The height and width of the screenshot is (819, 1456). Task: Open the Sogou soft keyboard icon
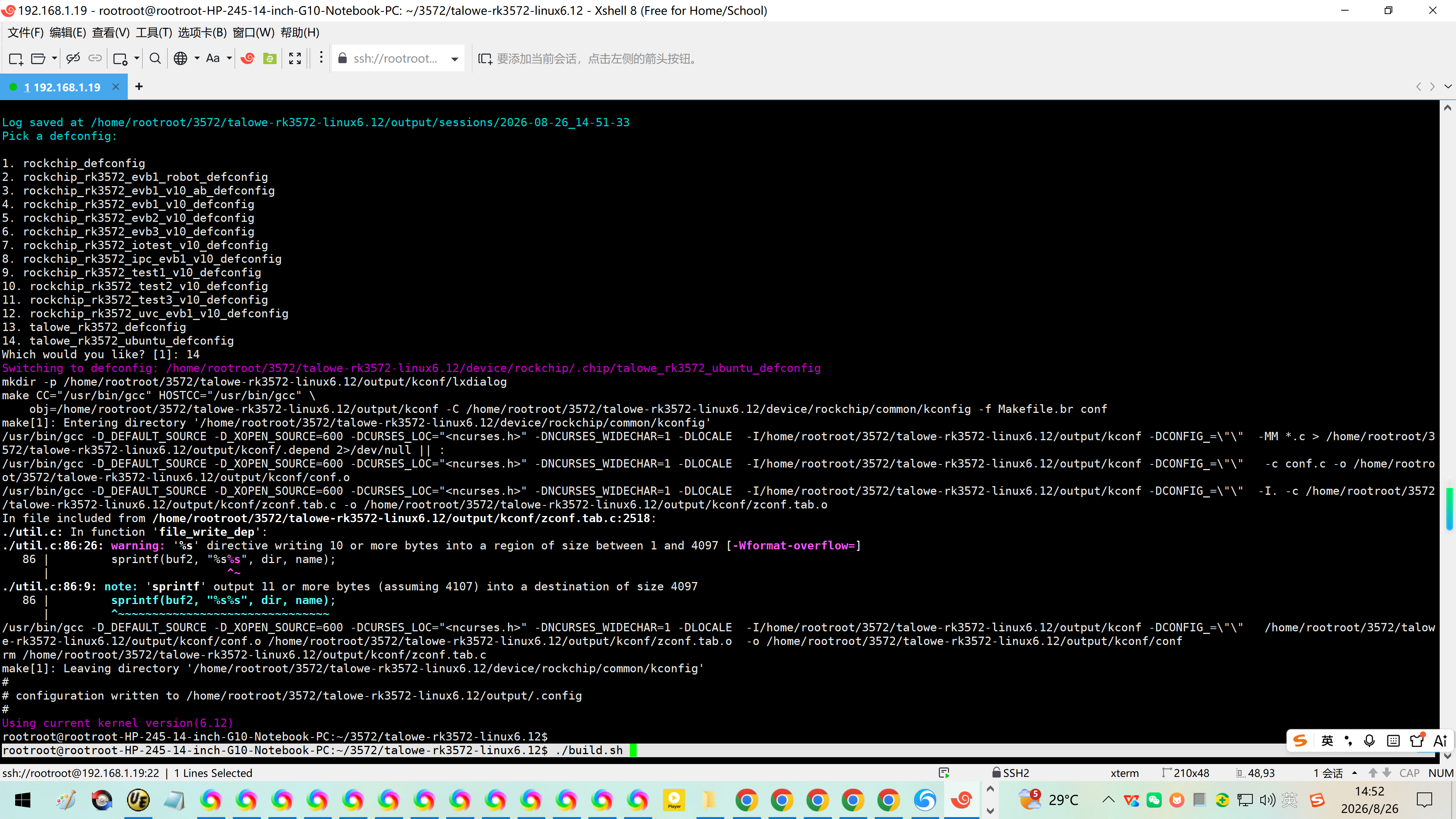click(1393, 741)
